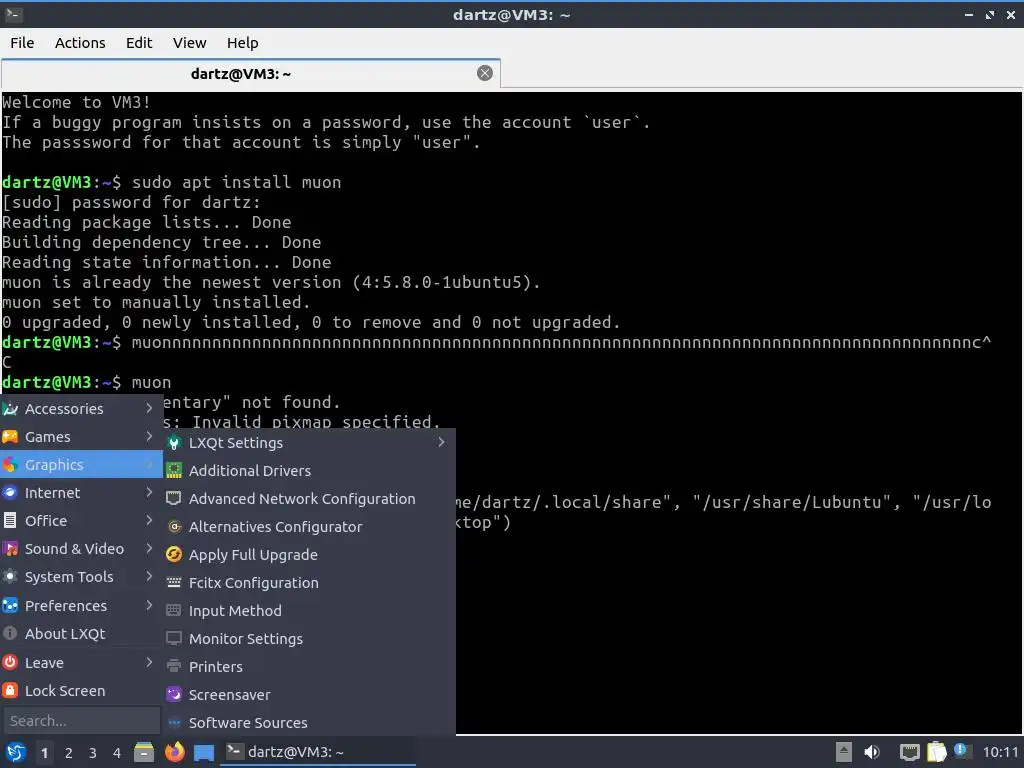Expand the Leave submenu arrow
This screenshot has width=1024, height=768.
point(149,662)
